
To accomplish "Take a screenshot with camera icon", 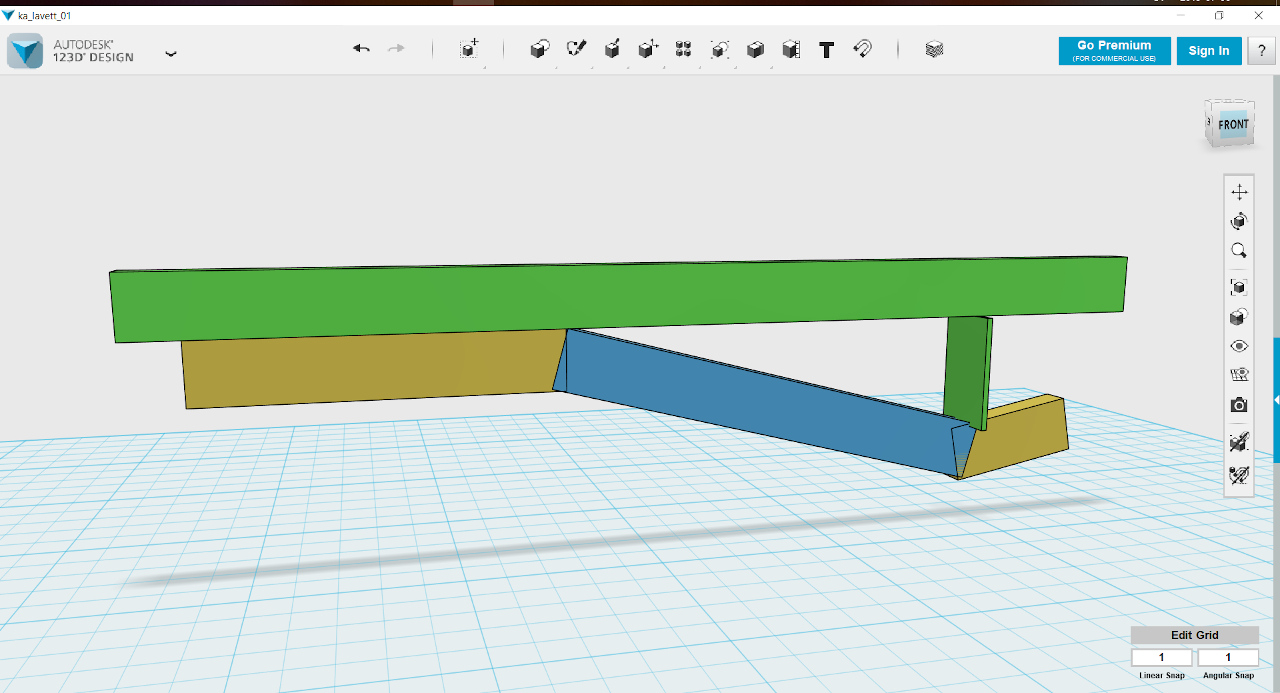I will [x=1239, y=405].
